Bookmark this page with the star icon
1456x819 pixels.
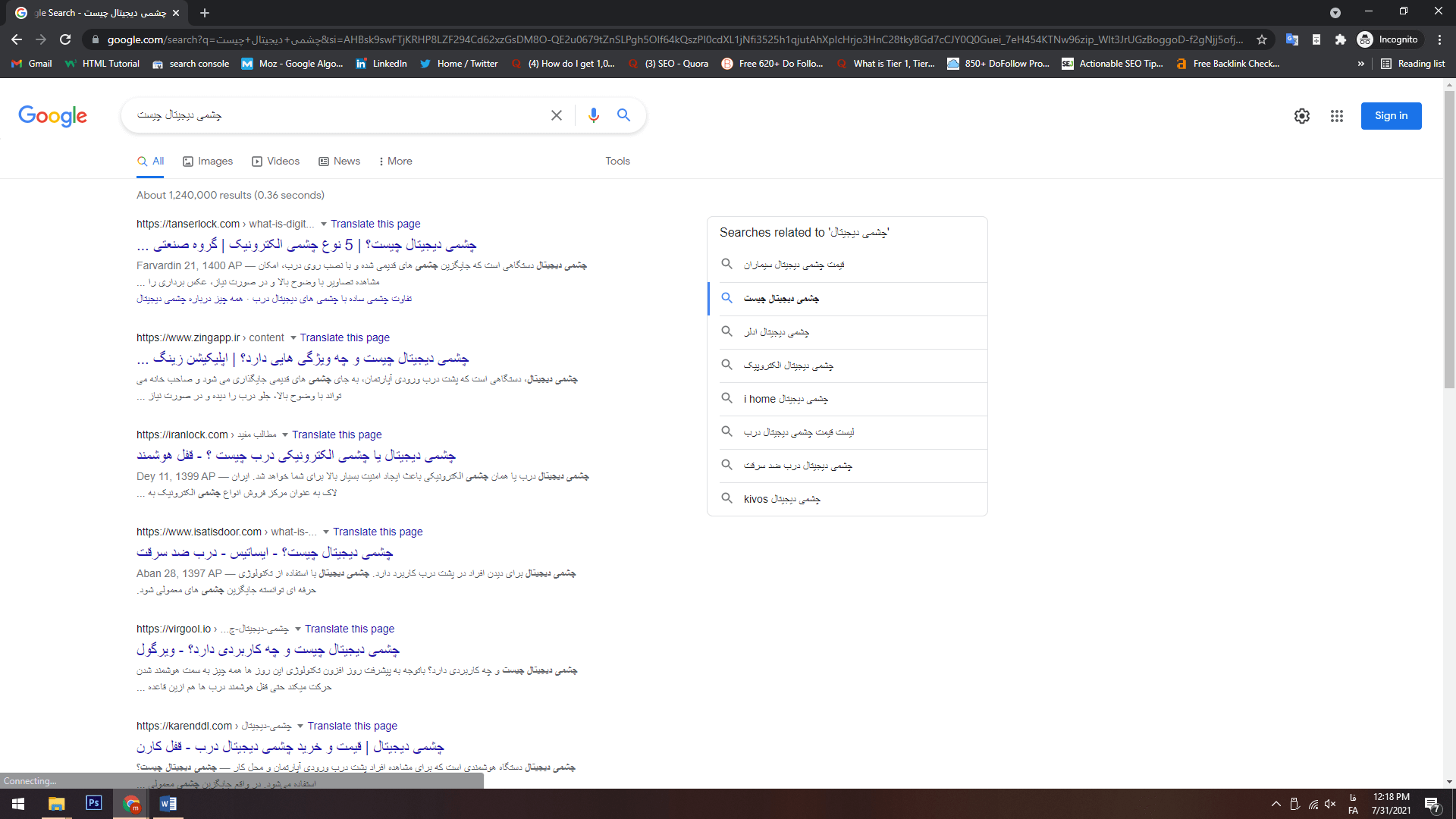(1262, 39)
